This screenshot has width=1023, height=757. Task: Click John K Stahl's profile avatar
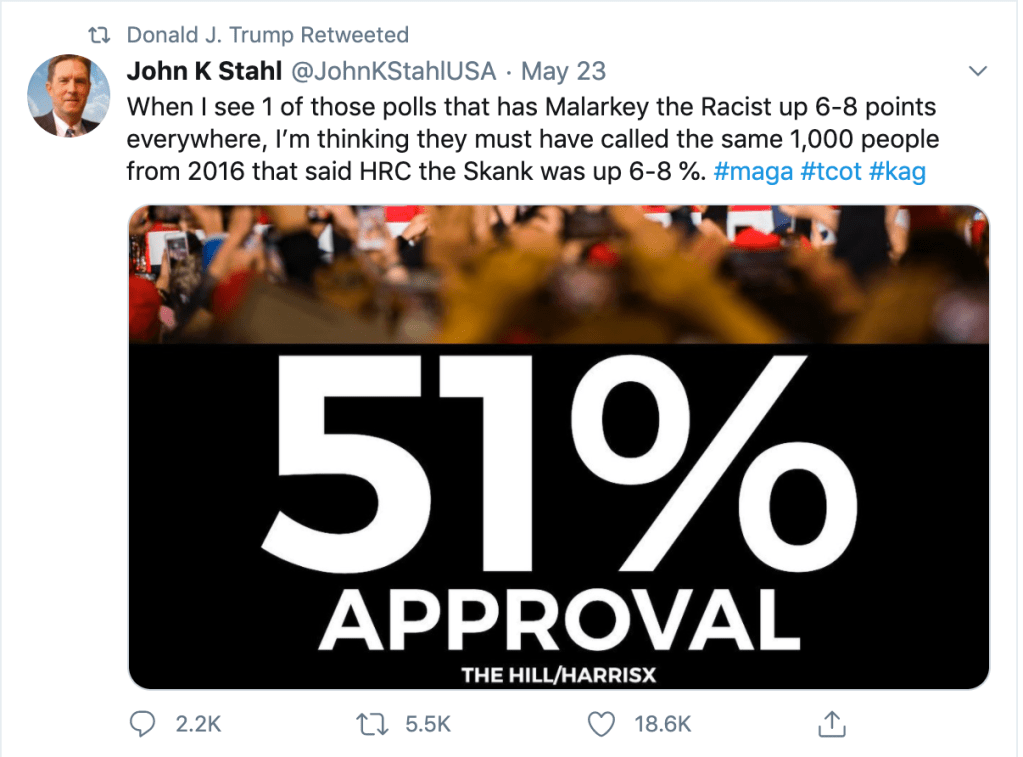click(x=66, y=96)
